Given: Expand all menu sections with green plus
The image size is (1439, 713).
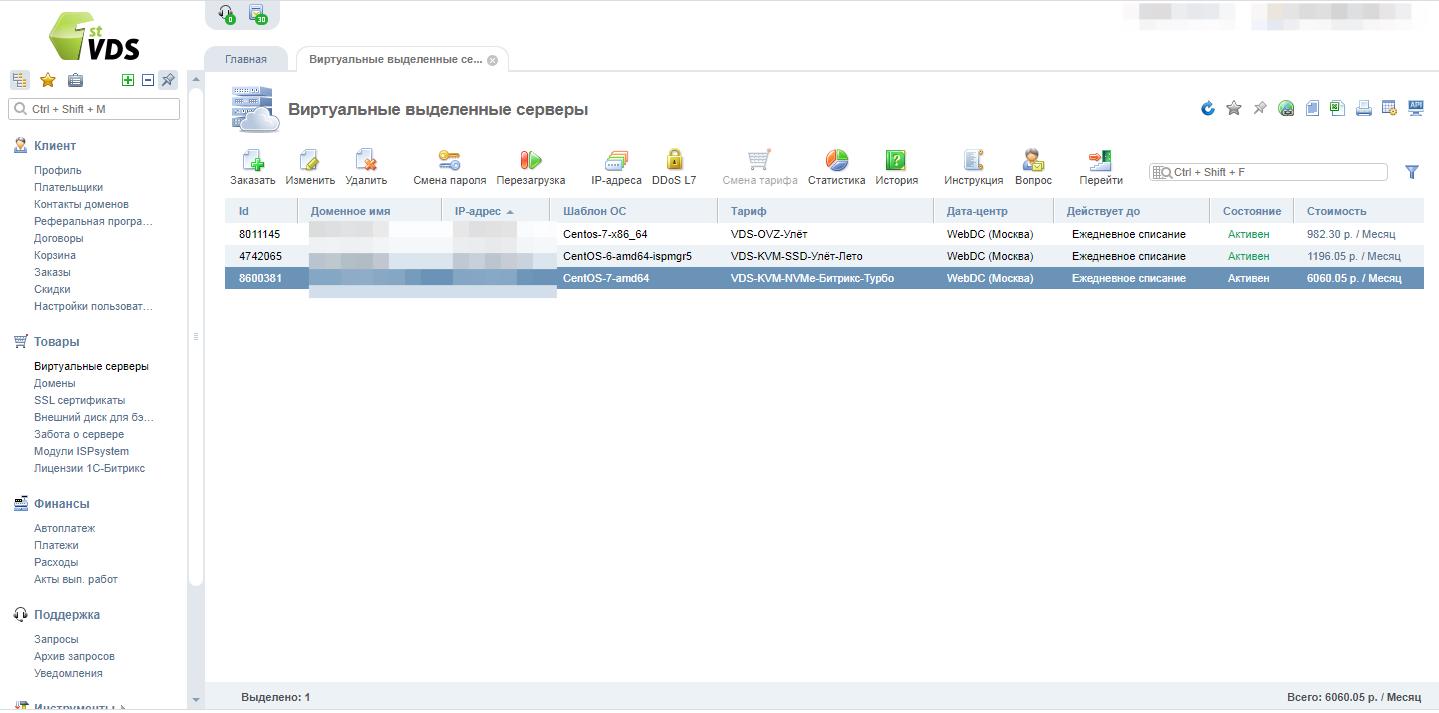Looking at the screenshot, I should pyautogui.click(x=127, y=80).
